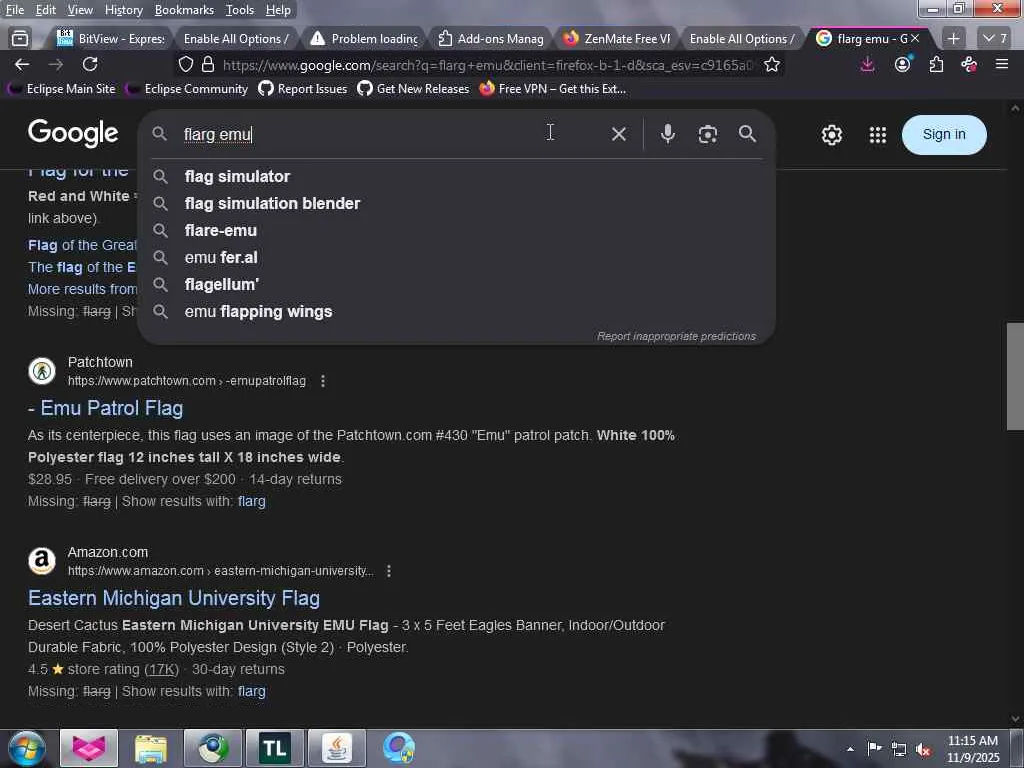
Task: Search by image with the camera icon
Action: point(707,135)
